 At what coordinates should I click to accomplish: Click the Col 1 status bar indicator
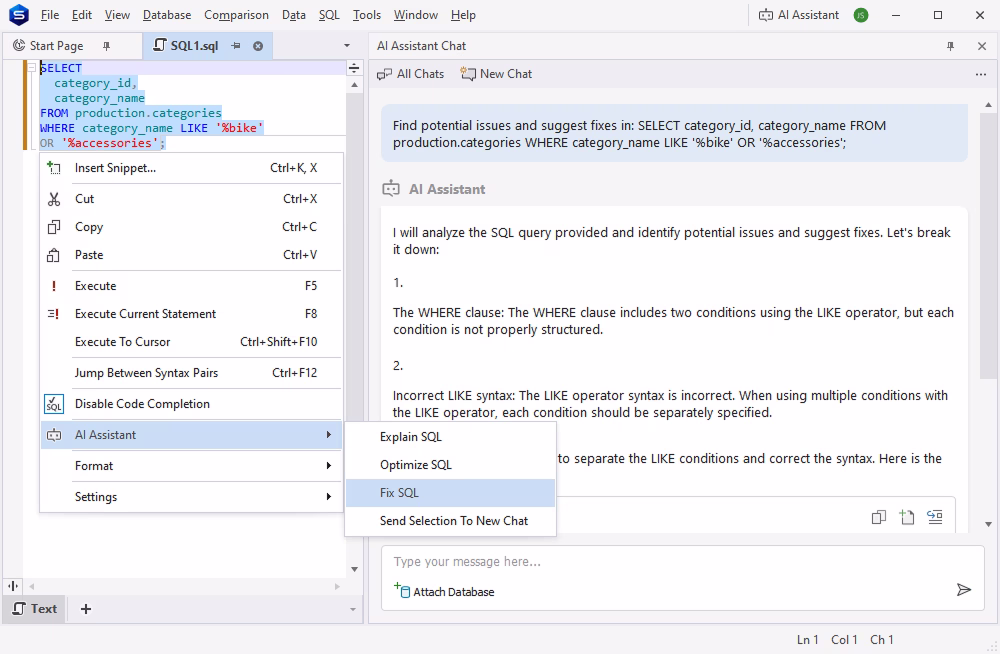tap(844, 639)
